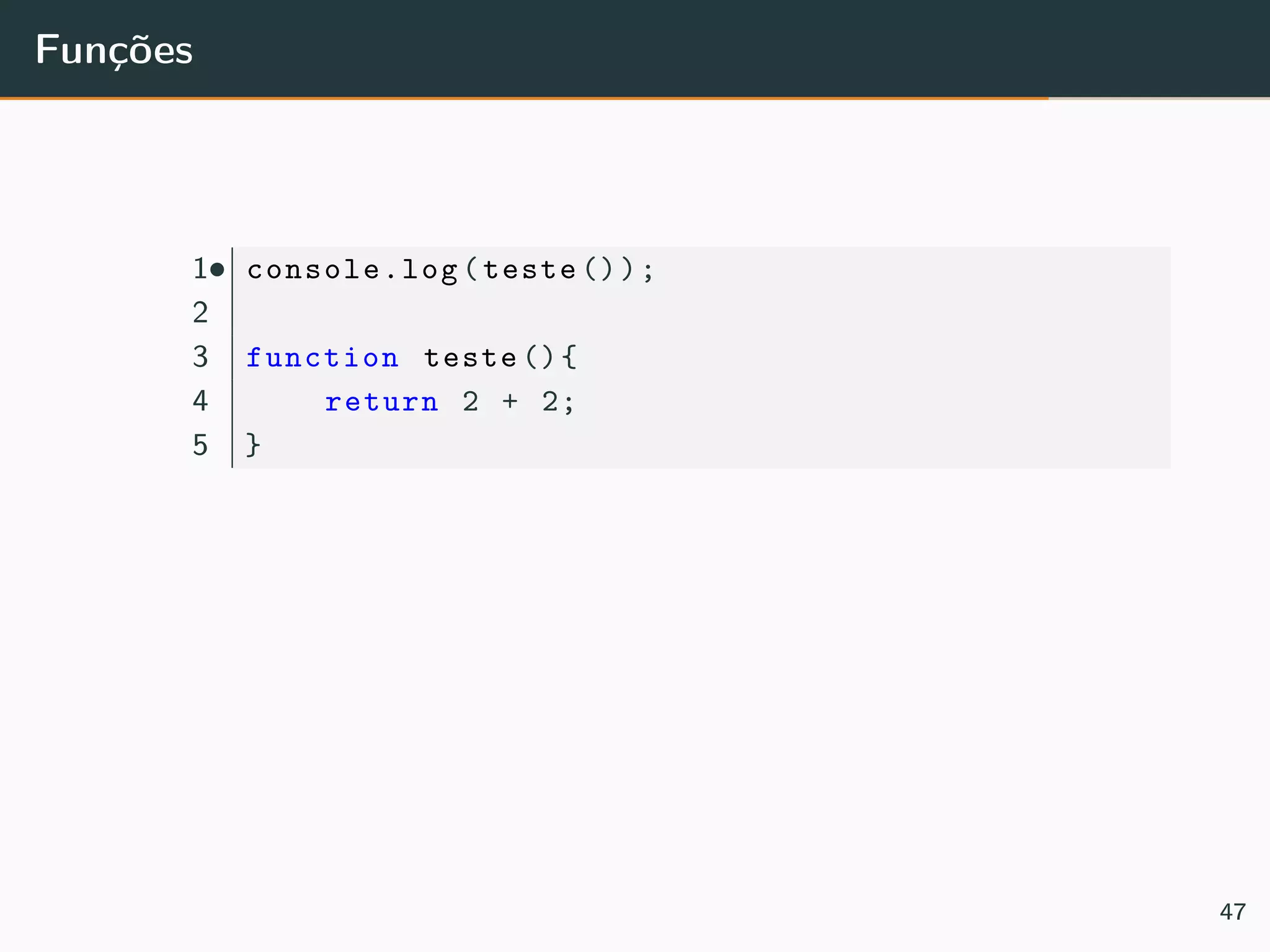Click the closing brace on line 5

253,445
